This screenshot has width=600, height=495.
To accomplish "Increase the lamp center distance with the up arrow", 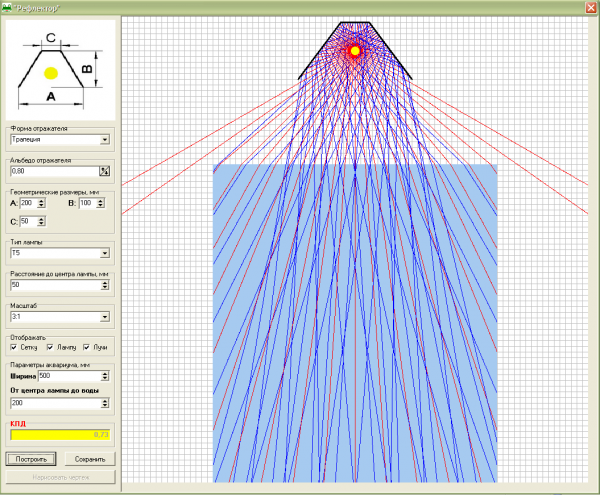I will pos(105,282).
